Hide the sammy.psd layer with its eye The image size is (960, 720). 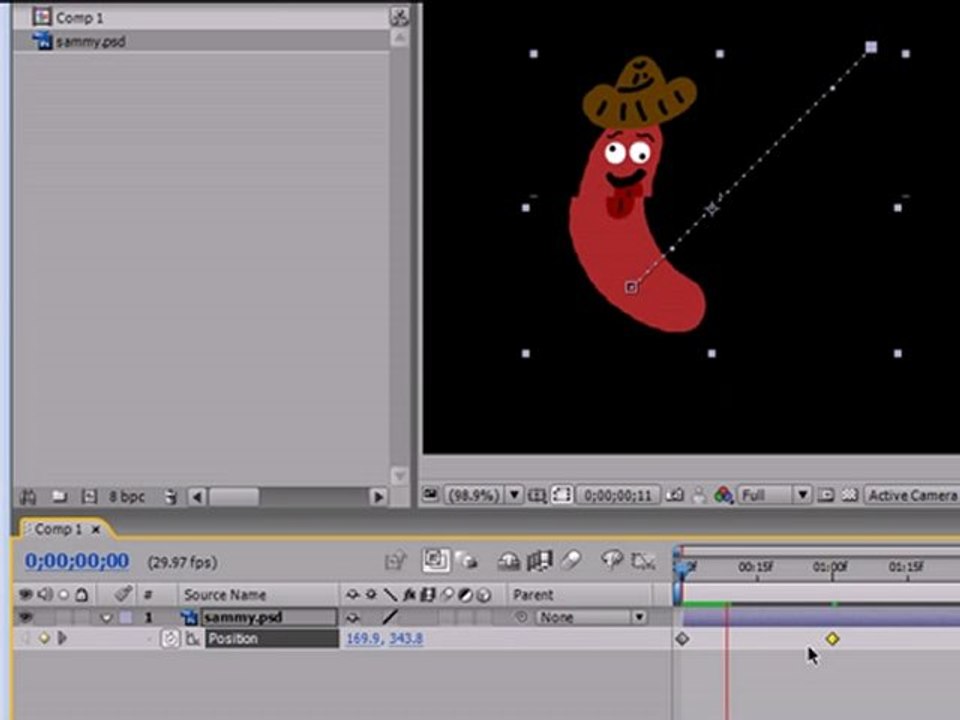26,617
